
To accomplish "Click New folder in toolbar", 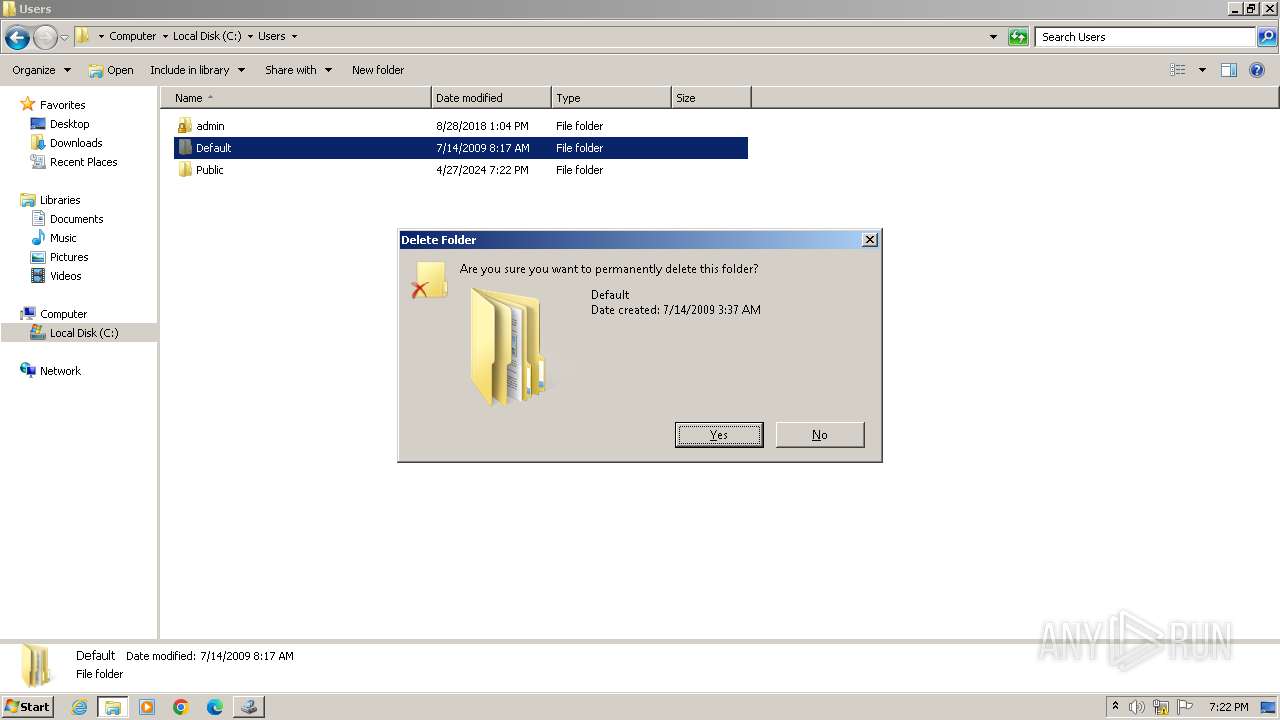I will [x=378, y=70].
